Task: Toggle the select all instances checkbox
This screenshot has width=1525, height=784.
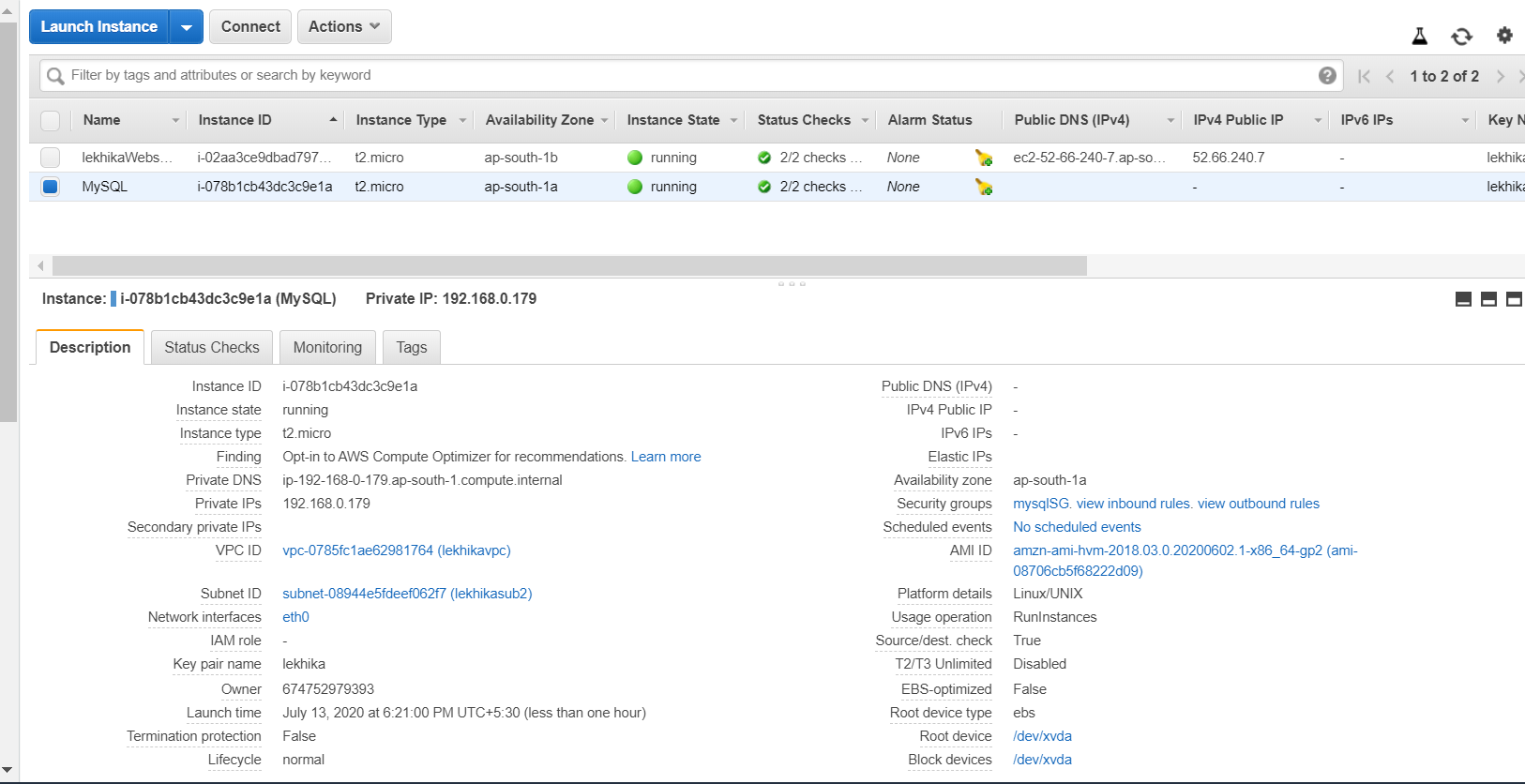Action: 51,120
